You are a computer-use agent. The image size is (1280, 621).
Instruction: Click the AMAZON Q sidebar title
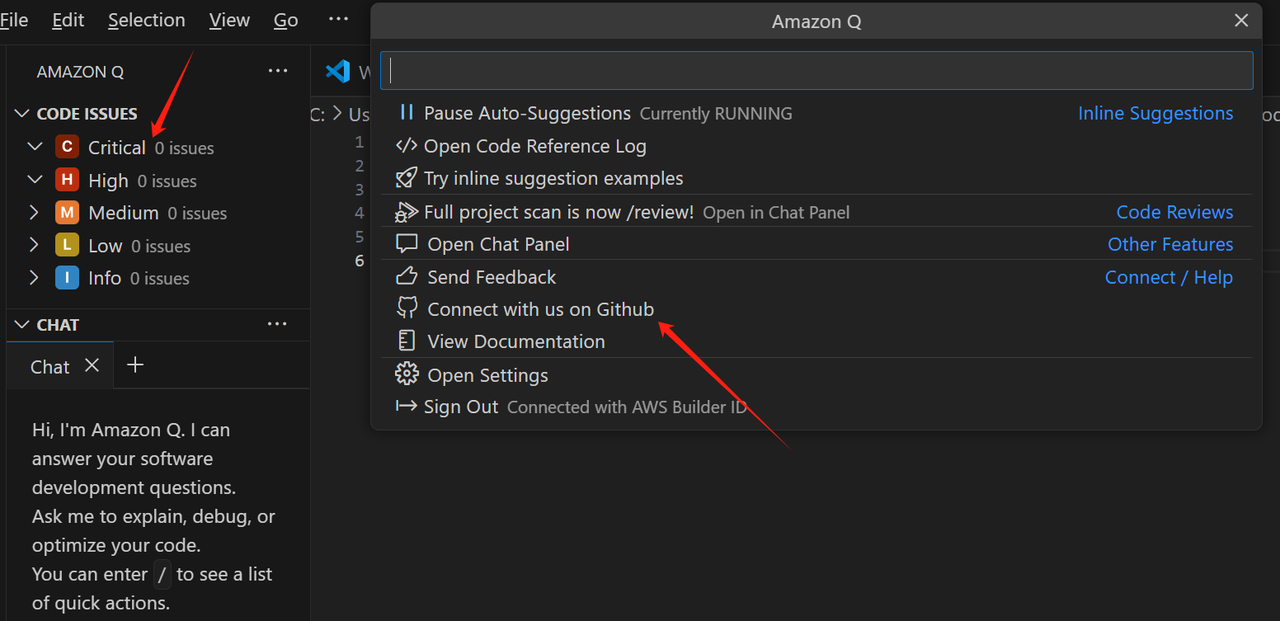click(x=80, y=72)
